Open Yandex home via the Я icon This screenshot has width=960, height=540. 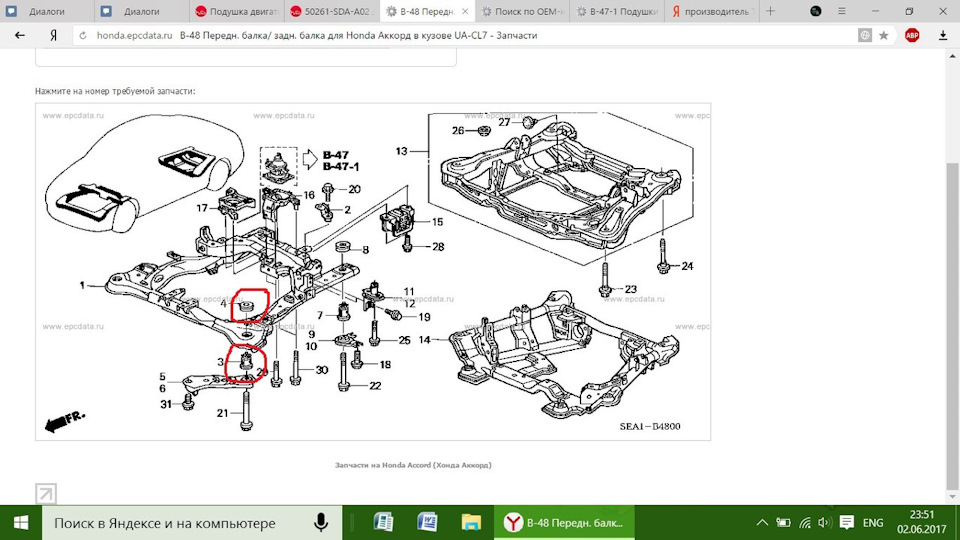click(53, 36)
